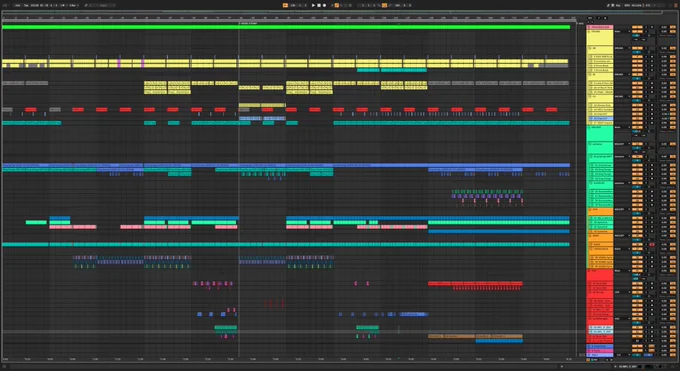Fold the red group track
Image resolution: width=680 pixels, height=371 pixels.
tap(589, 271)
